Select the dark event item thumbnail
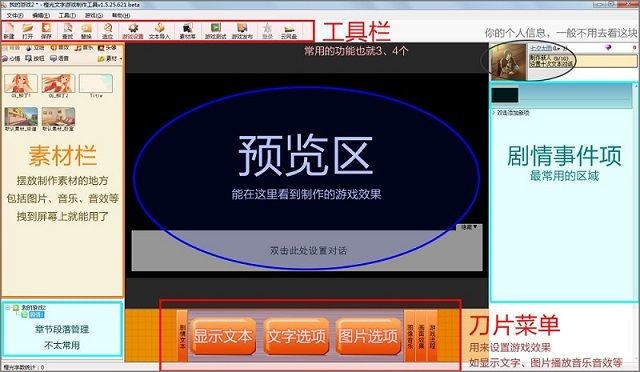 [505, 95]
